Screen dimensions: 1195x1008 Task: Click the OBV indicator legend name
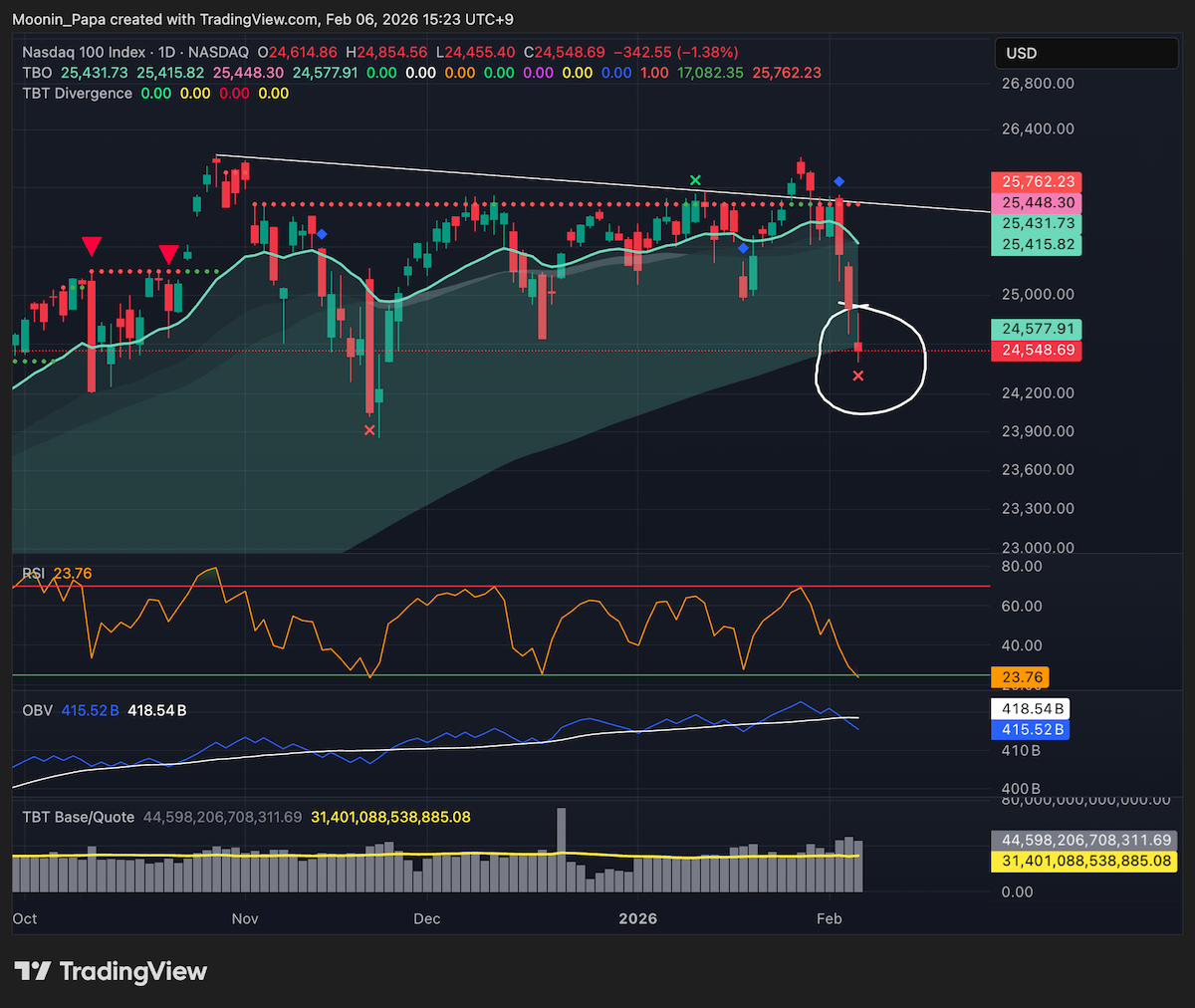(x=38, y=710)
